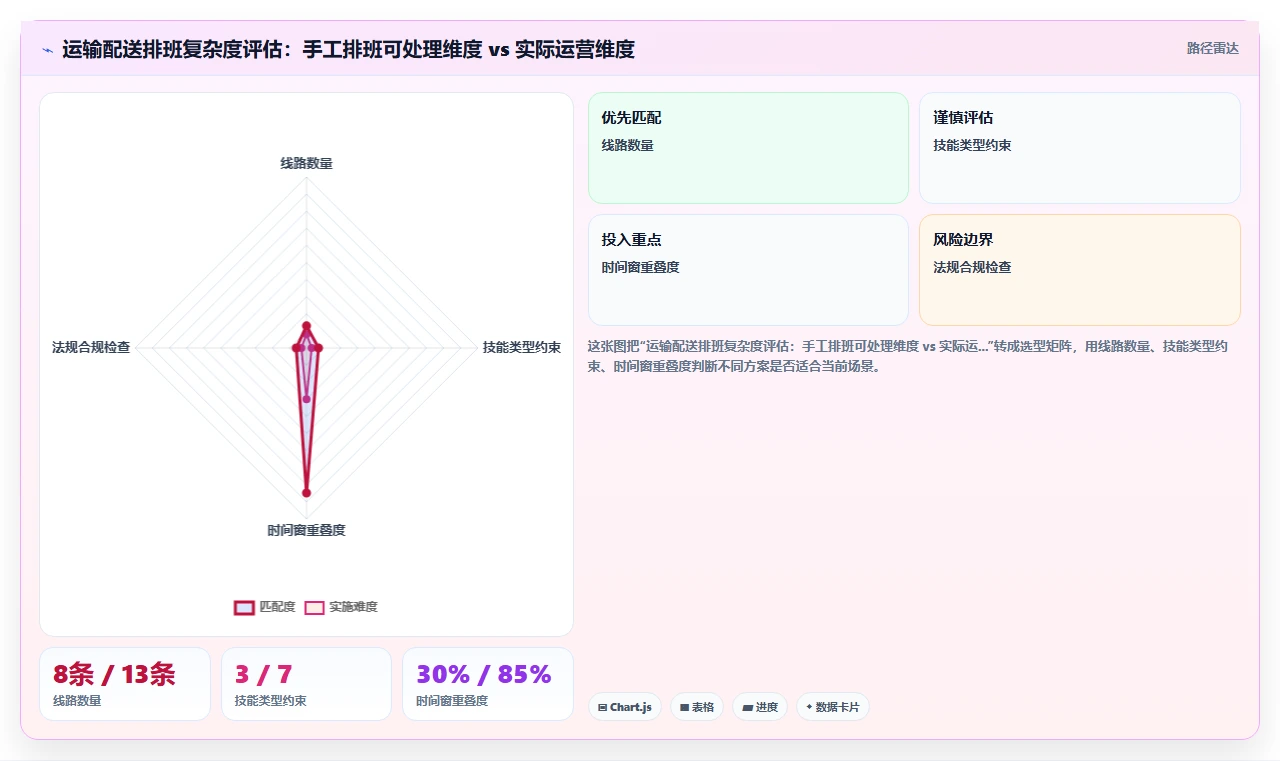Select the 进度 tag chip

pyautogui.click(x=760, y=707)
